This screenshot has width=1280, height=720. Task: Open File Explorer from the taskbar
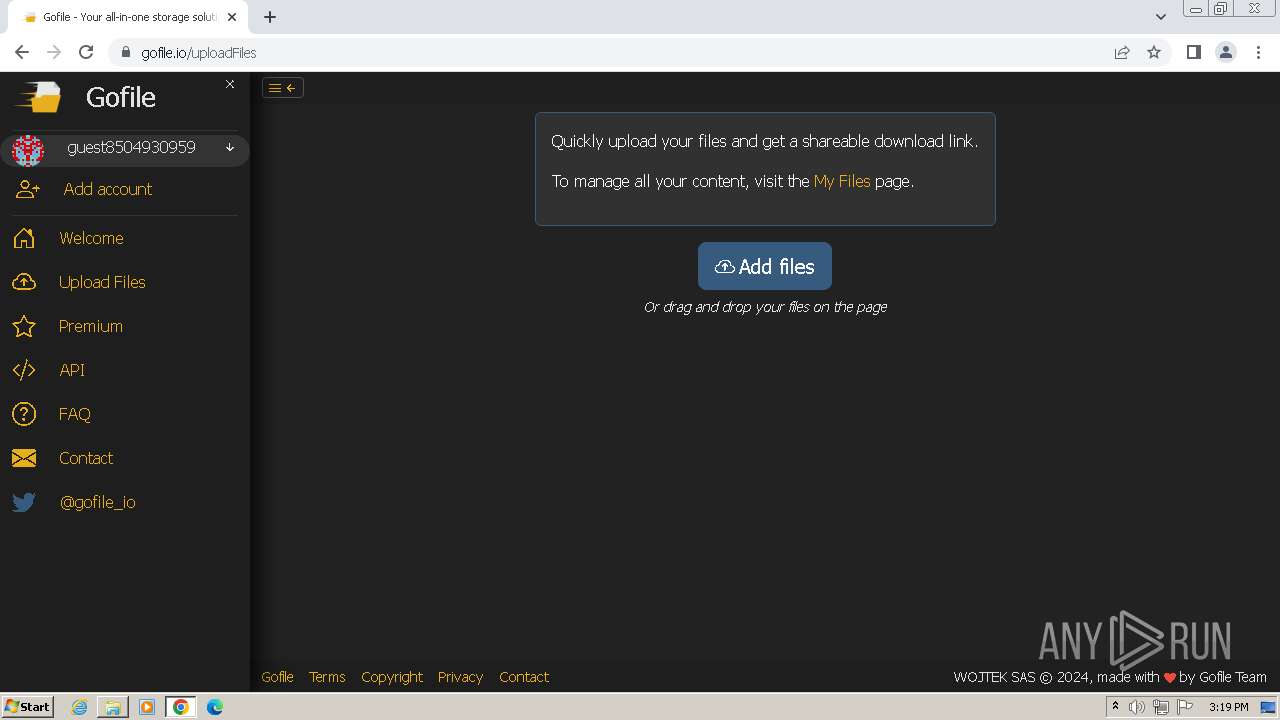113,707
